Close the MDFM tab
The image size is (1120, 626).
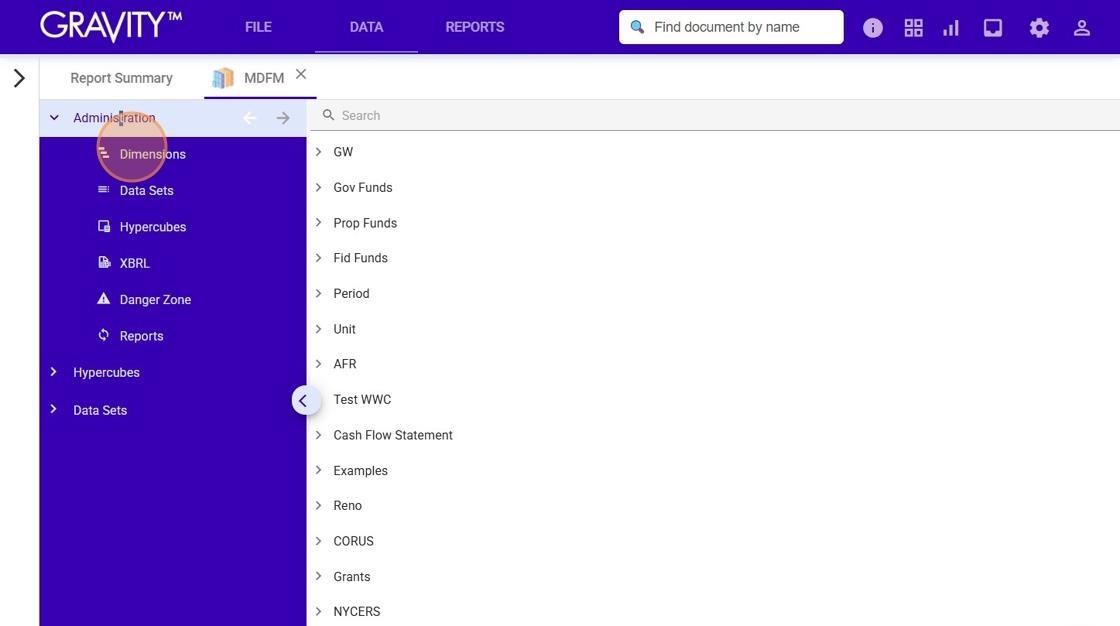point(301,74)
